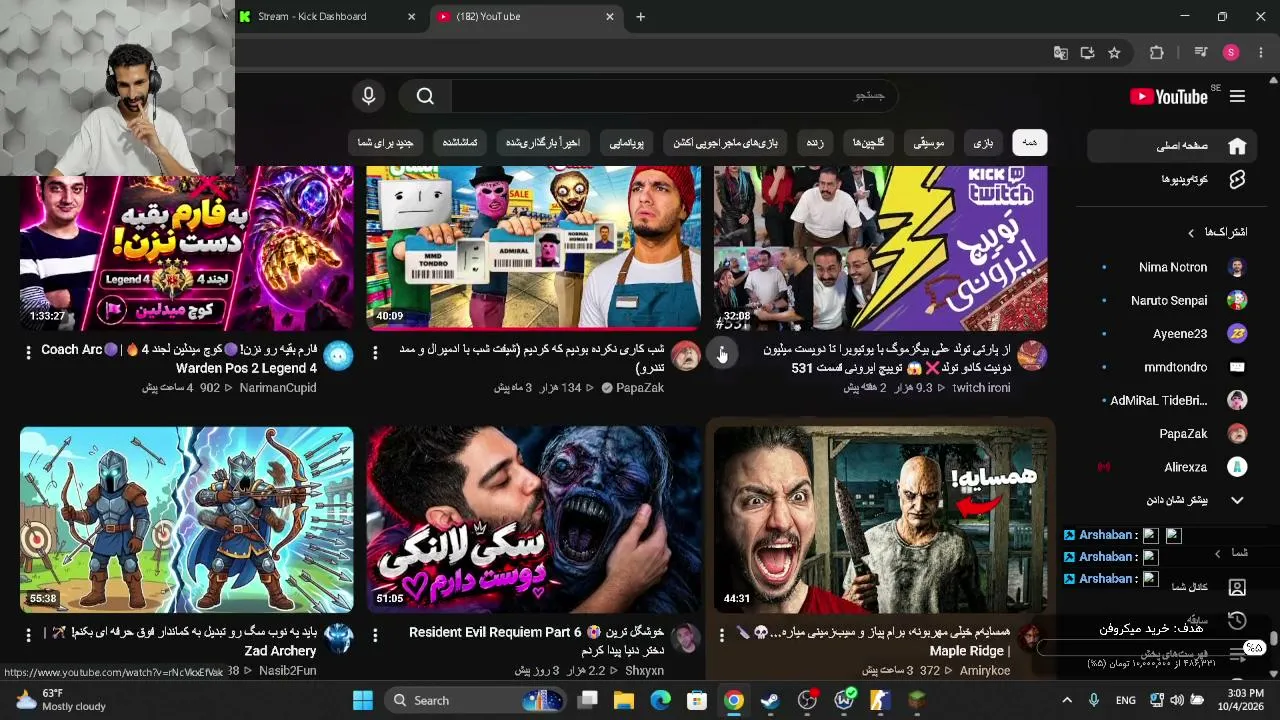This screenshot has height=720, width=1280.
Task: Select the 'موسیقی' filter chip
Action: point(929,143)
